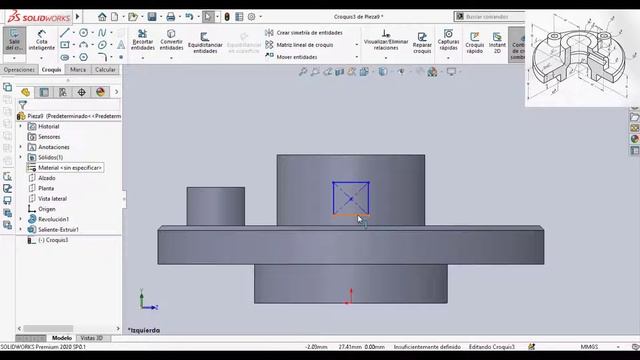Toggle Instant 2D

(x=497, y=42)
